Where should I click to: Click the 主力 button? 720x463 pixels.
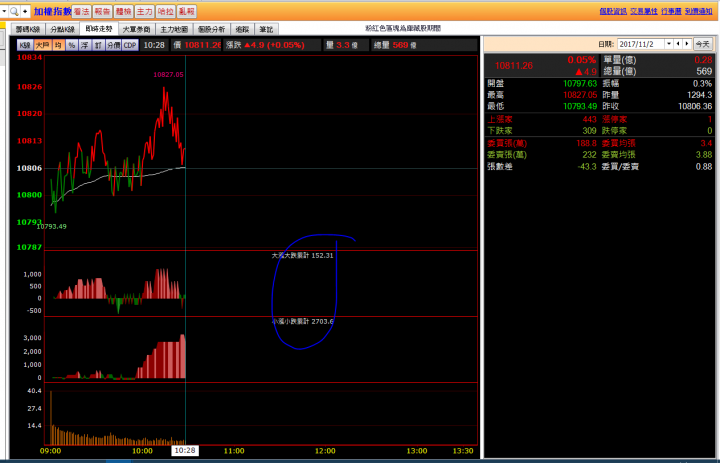[x=145, y=11]
